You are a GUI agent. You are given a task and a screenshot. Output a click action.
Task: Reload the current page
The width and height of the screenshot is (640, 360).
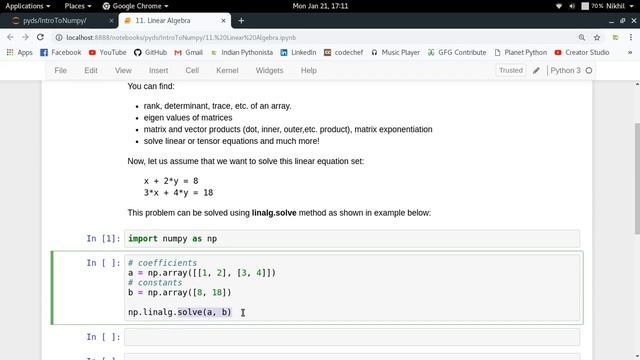(x=40, y=37)
